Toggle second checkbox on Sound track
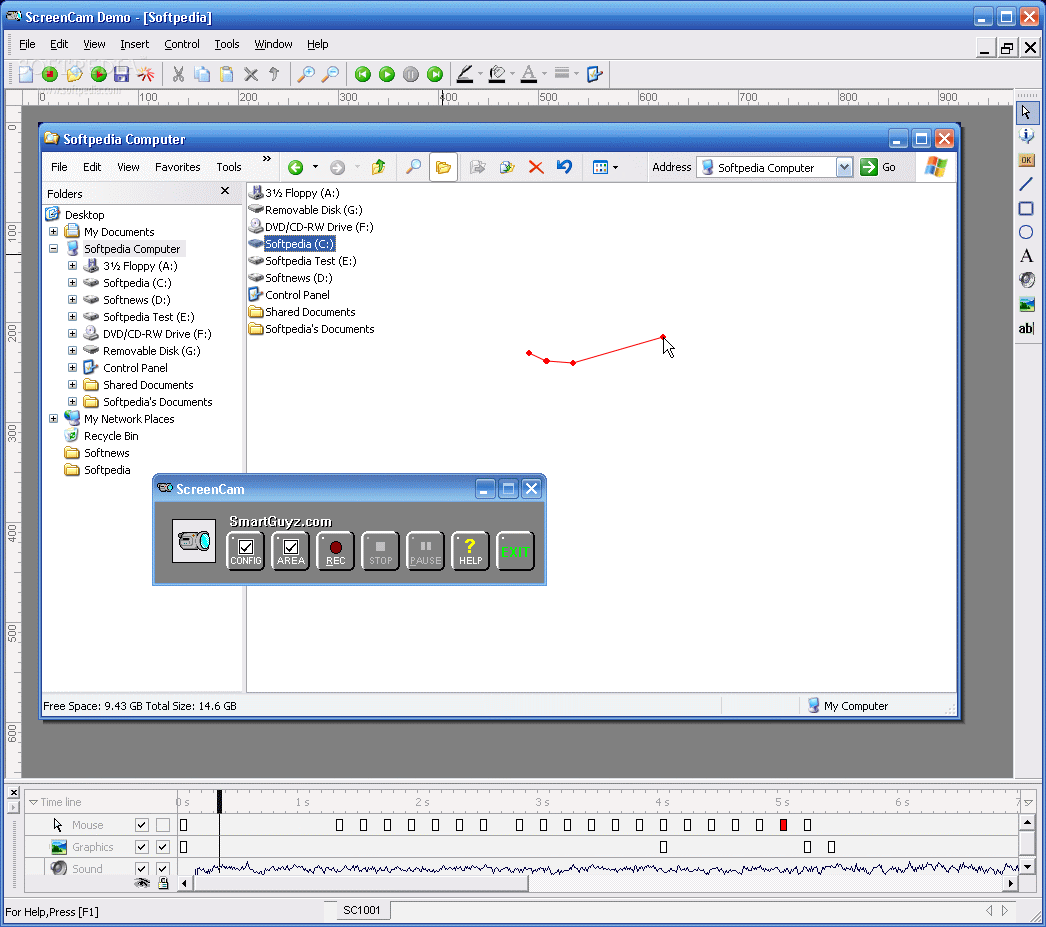 coord(163,869)
